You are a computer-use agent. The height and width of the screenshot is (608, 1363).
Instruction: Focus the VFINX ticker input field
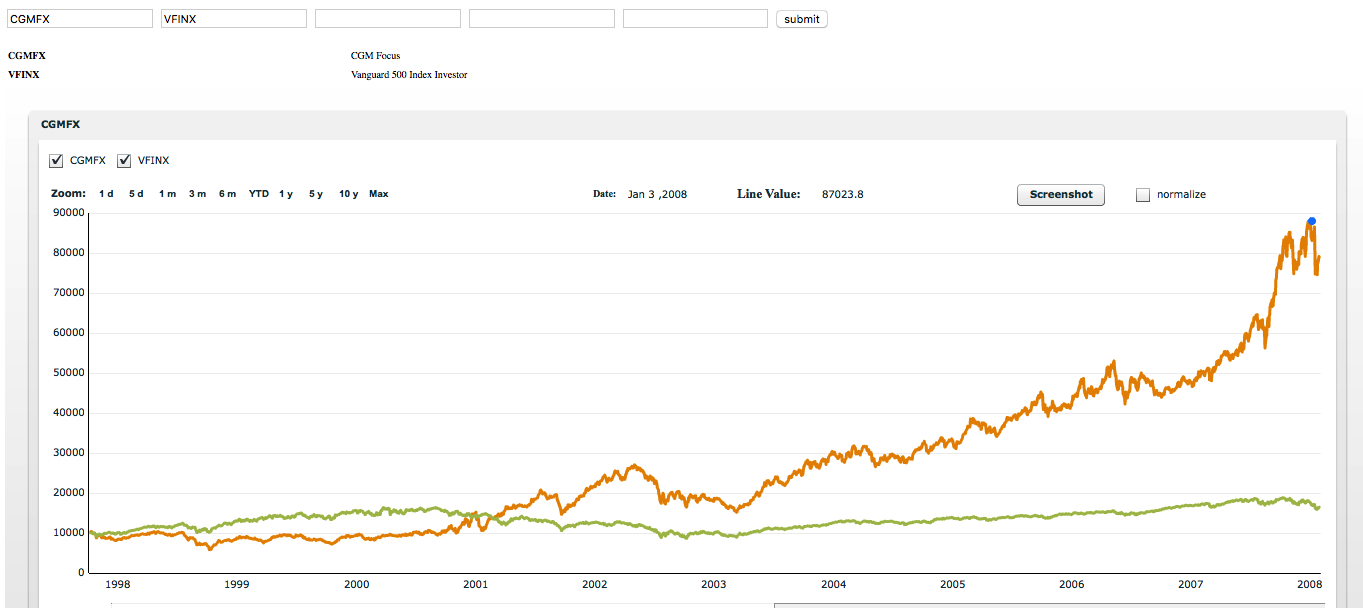pos(234,19)
